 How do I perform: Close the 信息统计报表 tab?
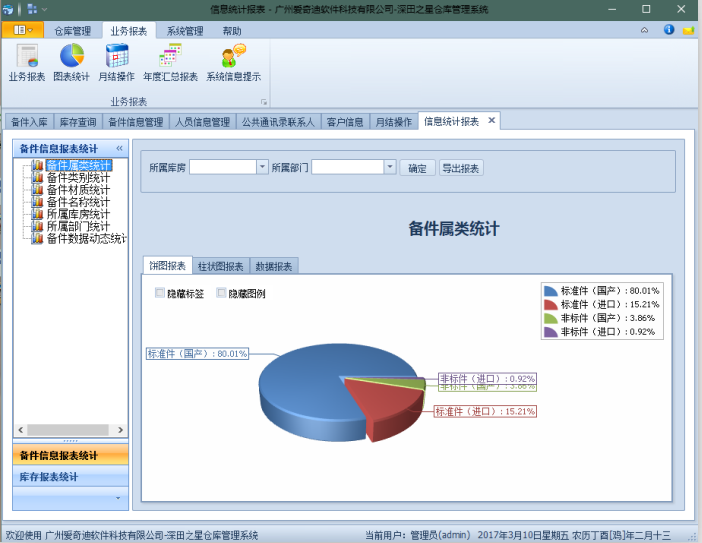491,120
